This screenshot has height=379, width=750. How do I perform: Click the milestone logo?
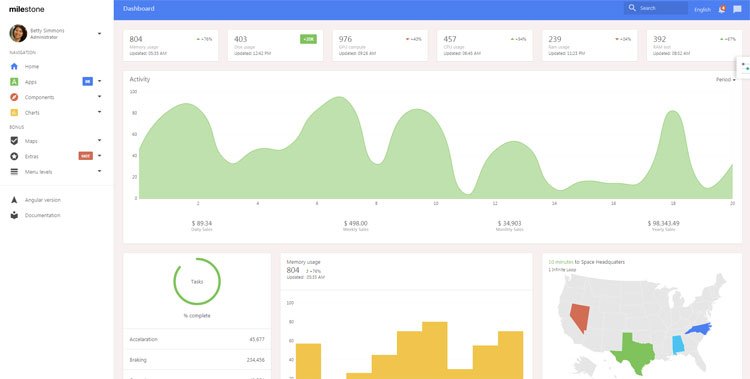point(27,9)
